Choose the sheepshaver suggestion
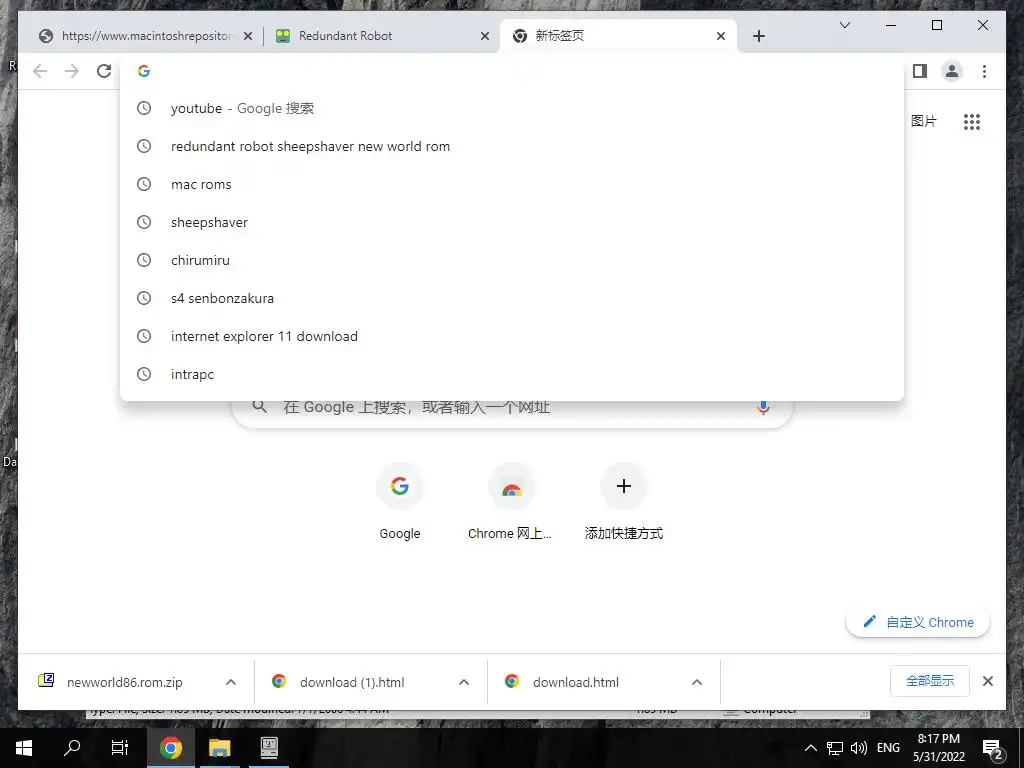Image resolution: width=1024 pixels, height=768 pixels. [512, 222]
